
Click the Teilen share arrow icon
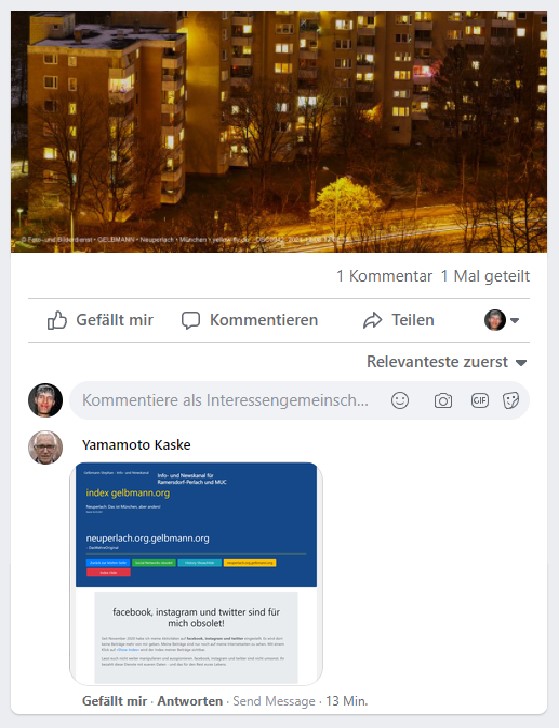pyautogui.click(x=372, y=320)
